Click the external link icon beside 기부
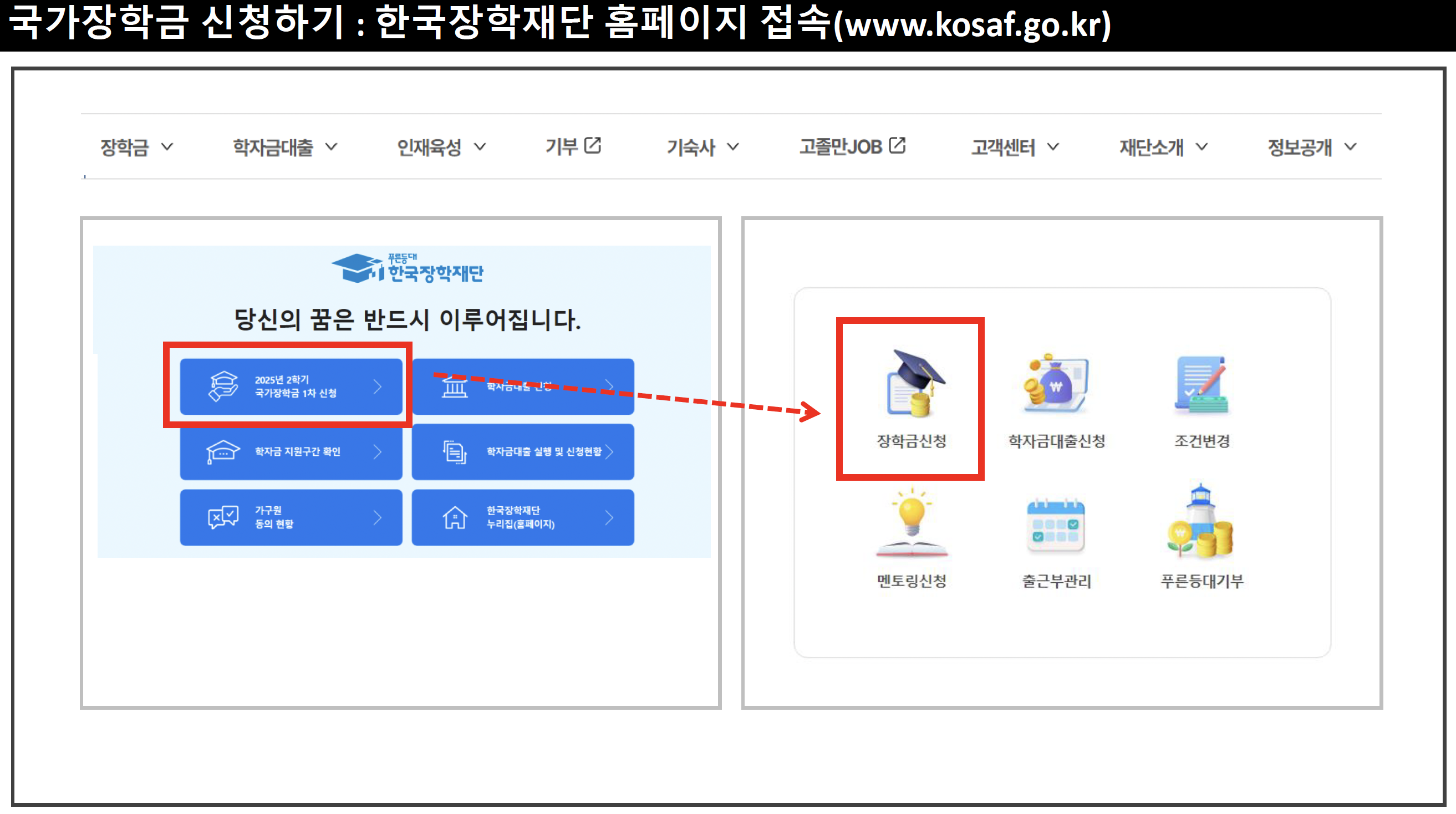Image resolution: width=1456 pixels, height=814 pixels. 592,145
